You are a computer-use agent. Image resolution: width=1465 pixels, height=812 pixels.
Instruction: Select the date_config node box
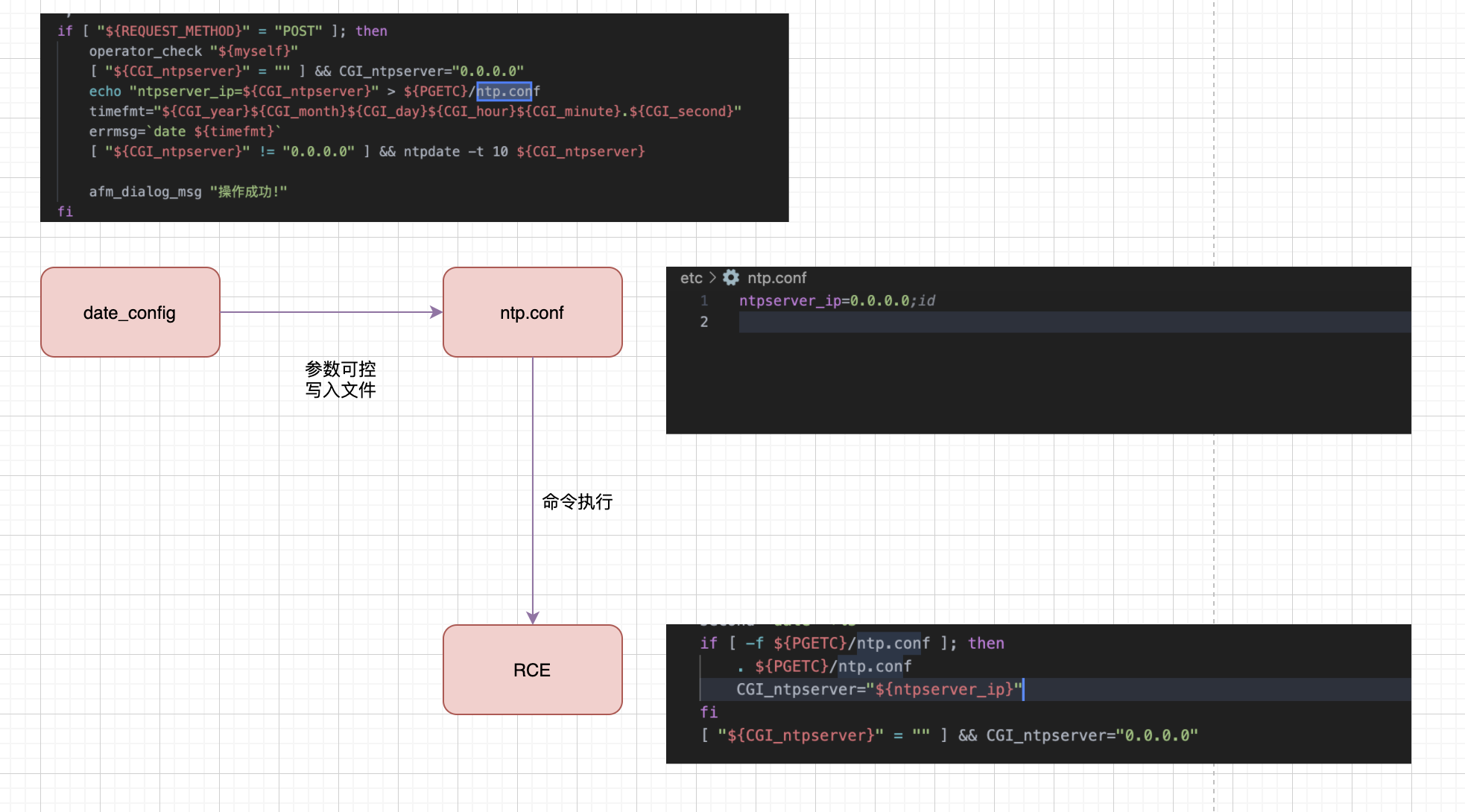point(130,312)
